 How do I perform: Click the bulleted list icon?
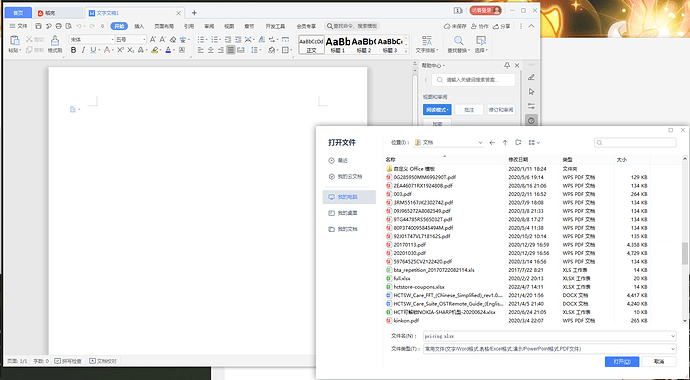pos(200,39)
